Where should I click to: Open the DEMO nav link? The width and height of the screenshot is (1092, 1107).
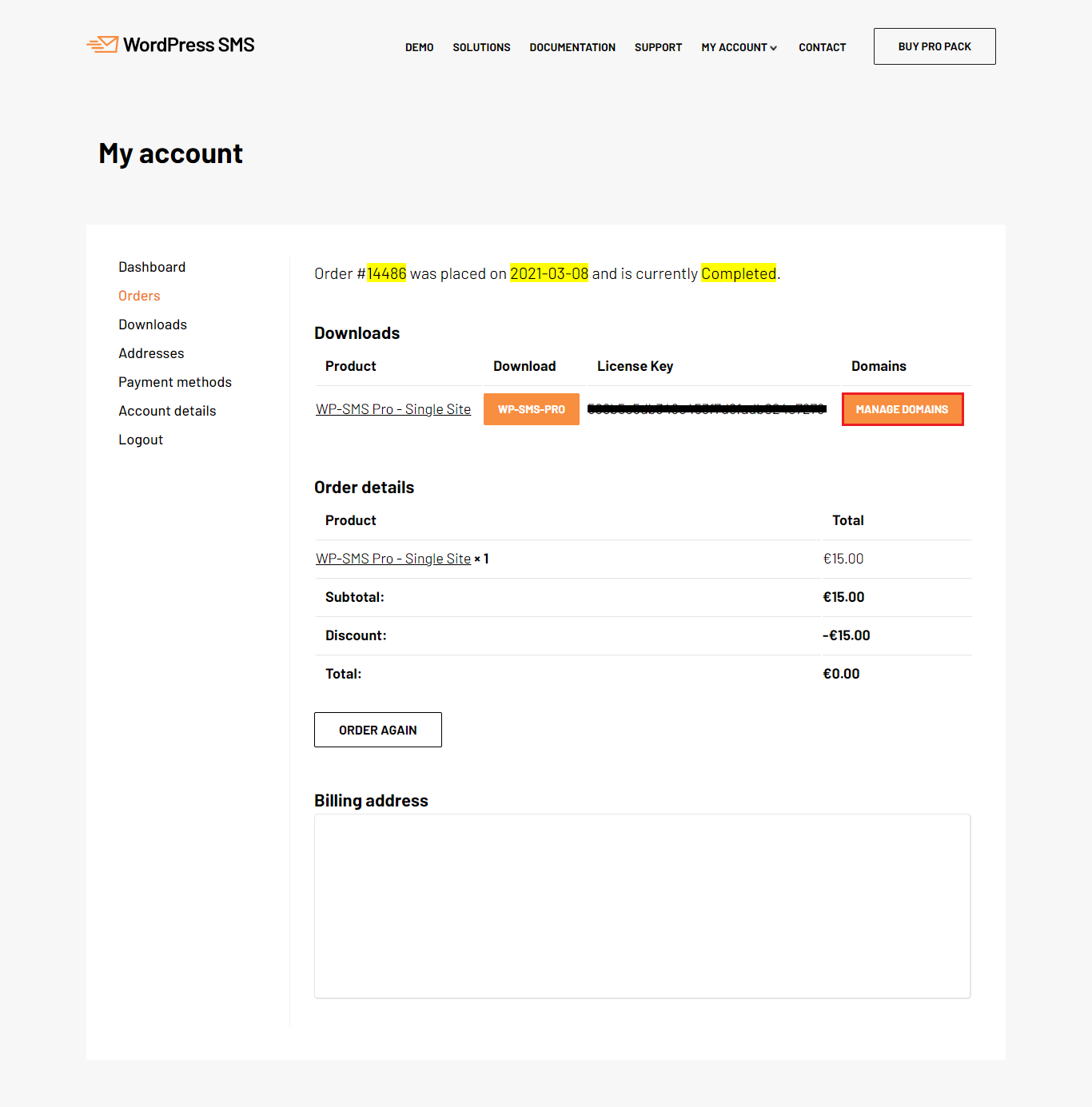coord(419,47)
